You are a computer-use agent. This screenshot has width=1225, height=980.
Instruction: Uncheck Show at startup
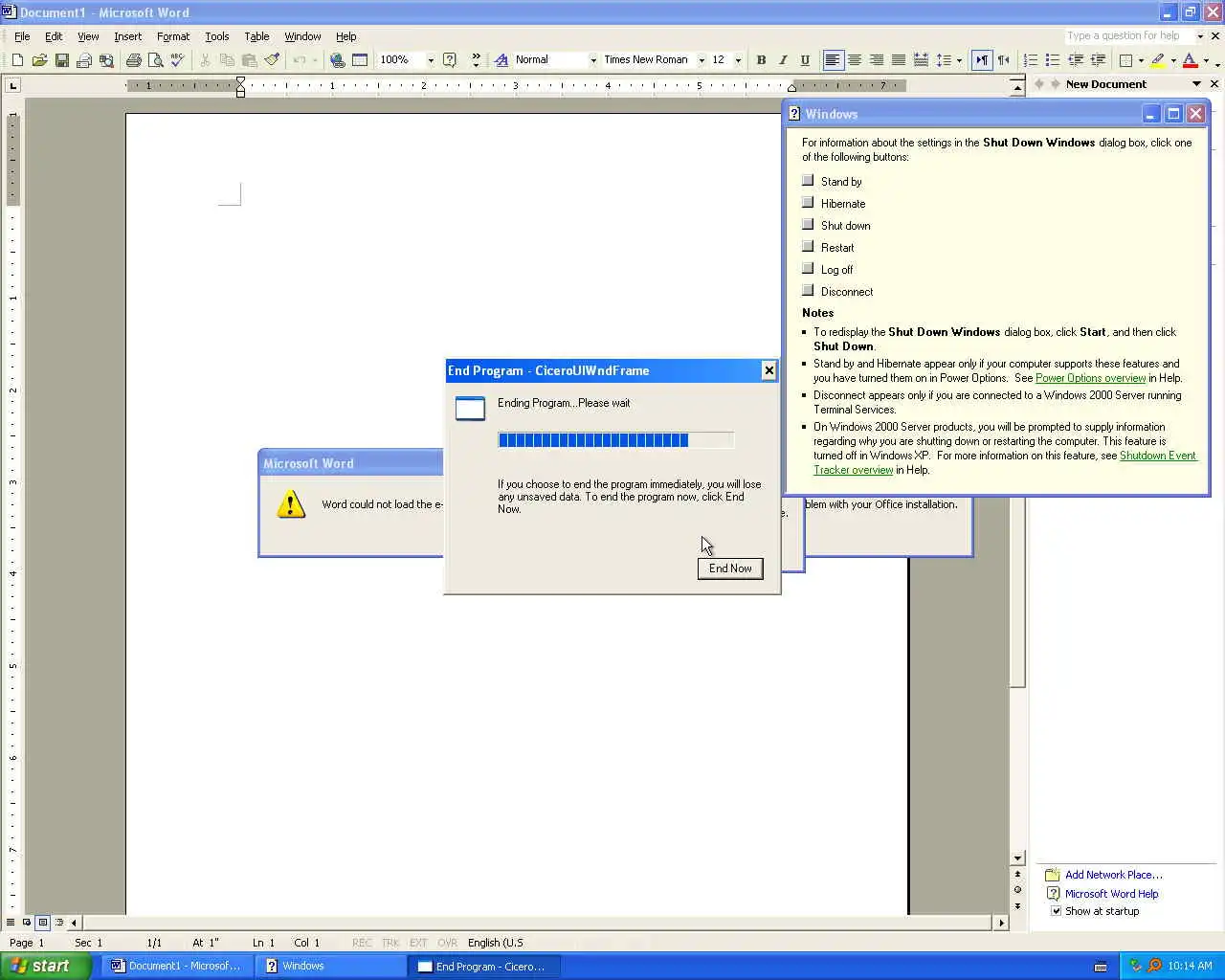pos(1057,911)
